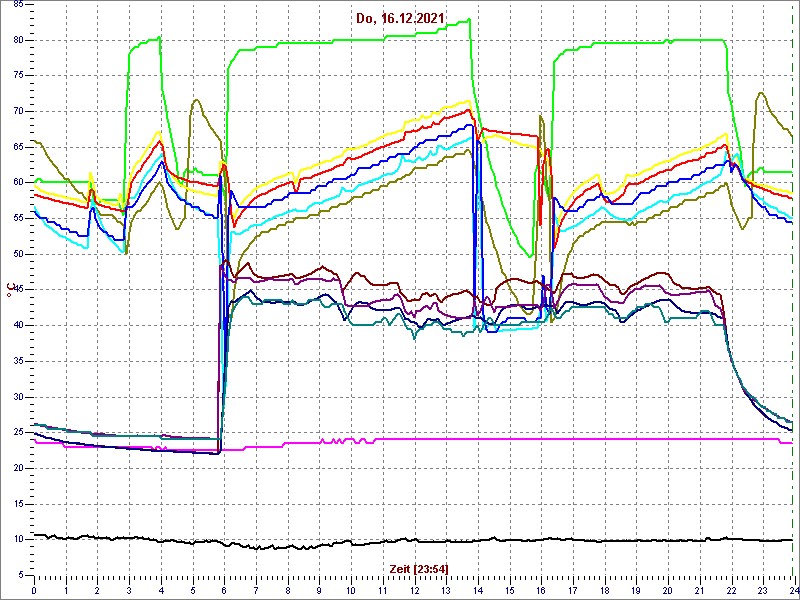Click hour 6 on the time axis
Viewport: 800px width, 600px height.
[224, 591]
